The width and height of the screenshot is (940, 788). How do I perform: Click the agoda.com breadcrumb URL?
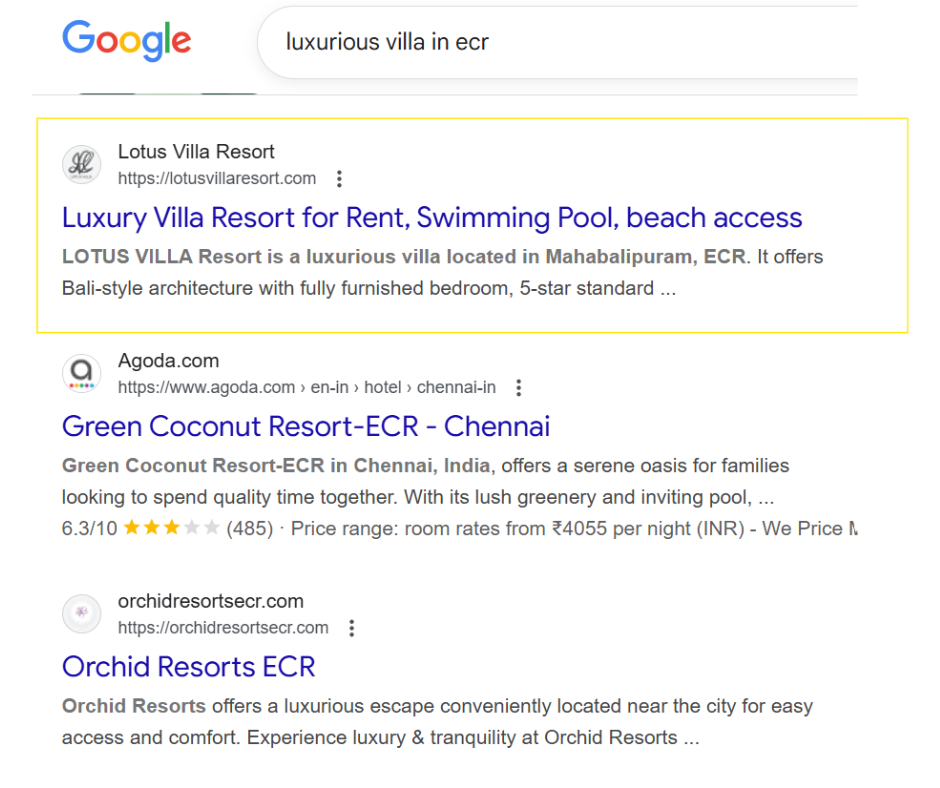(306, 388)
